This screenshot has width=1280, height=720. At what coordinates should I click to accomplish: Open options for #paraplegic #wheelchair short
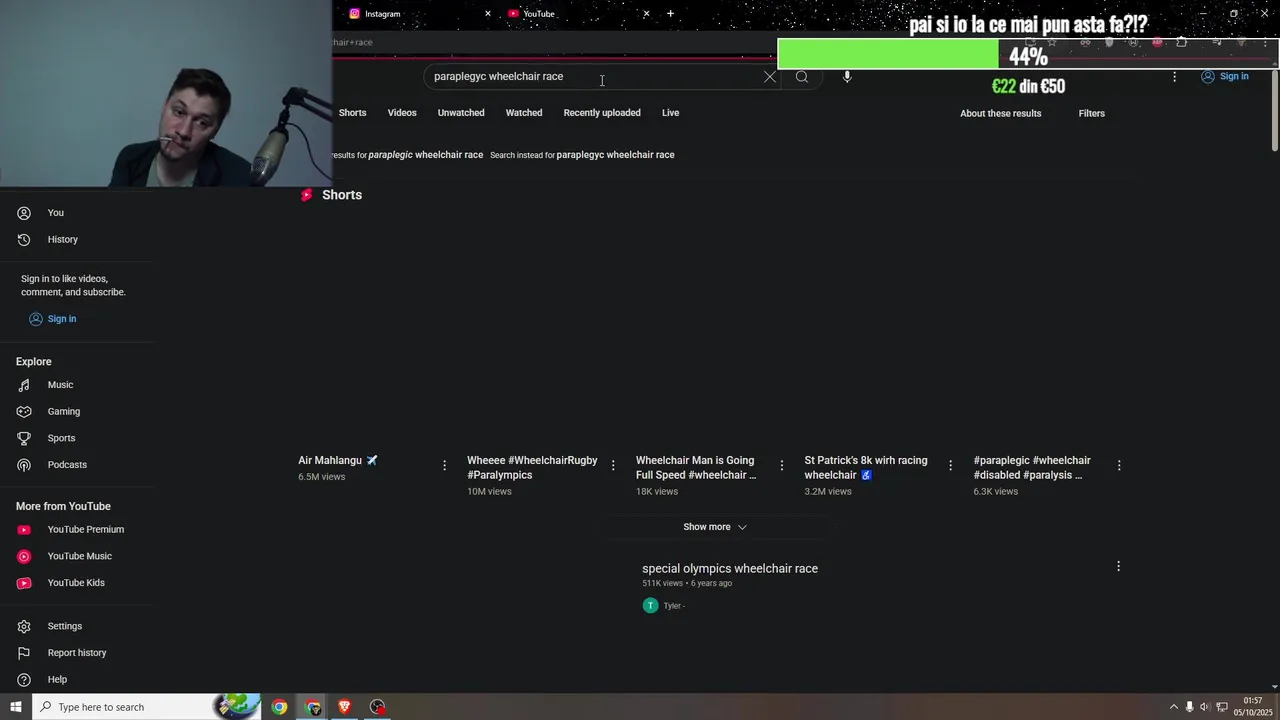point(1119,465)
